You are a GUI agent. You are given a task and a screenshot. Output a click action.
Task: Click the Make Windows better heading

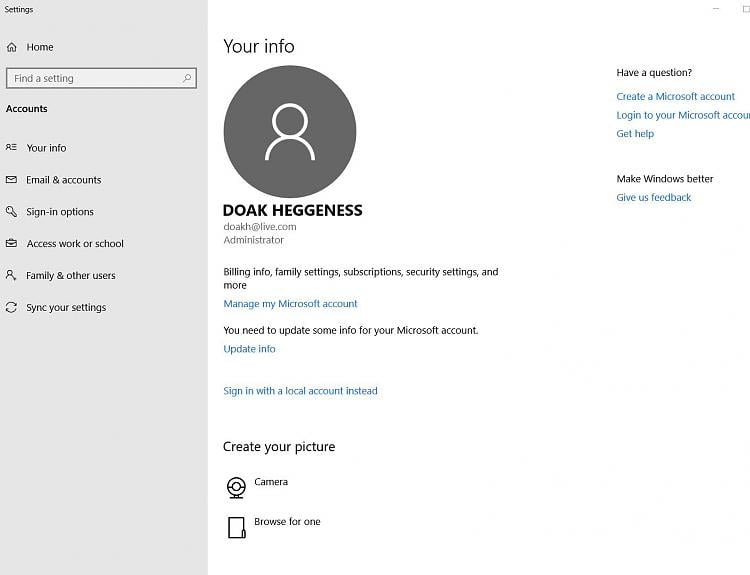click(665, 179)
